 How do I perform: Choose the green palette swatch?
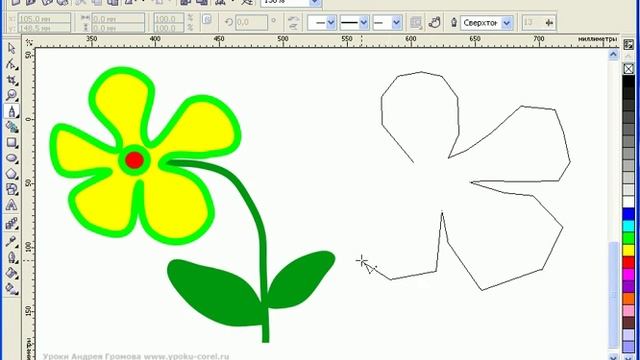tap(629, 238)
